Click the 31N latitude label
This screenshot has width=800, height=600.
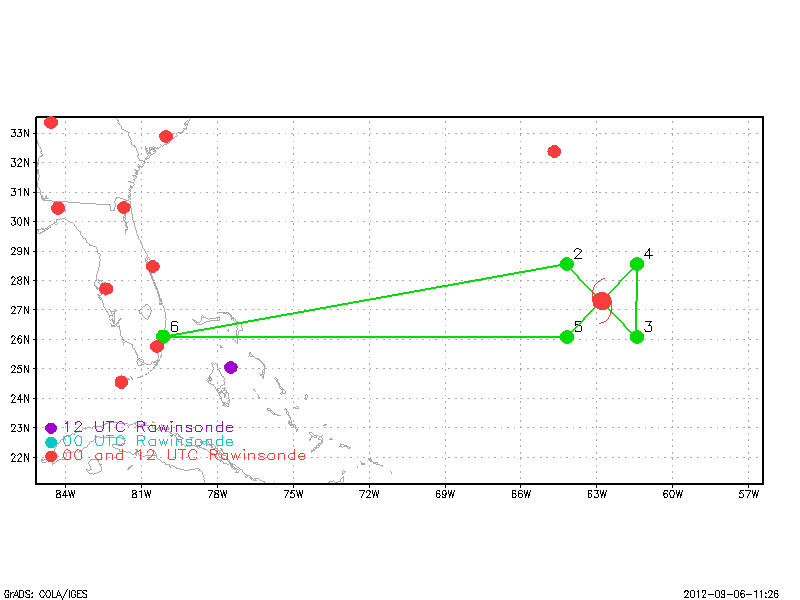[x=20, y=192]
